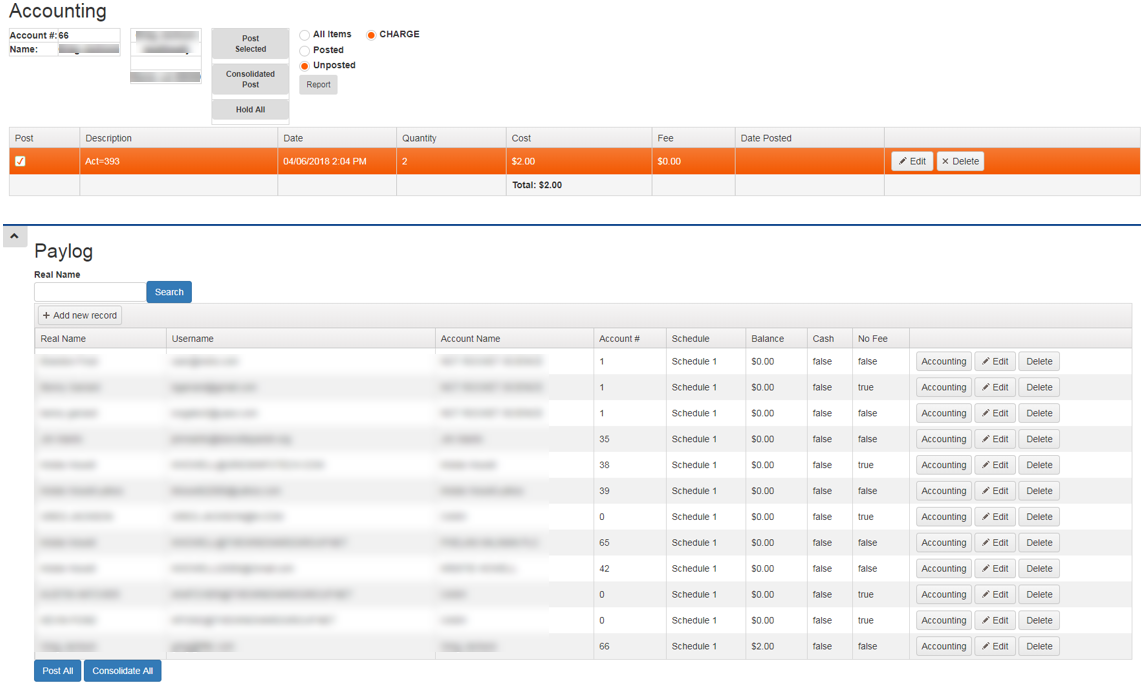Click the blue Search button

click(x=169, y=292)
